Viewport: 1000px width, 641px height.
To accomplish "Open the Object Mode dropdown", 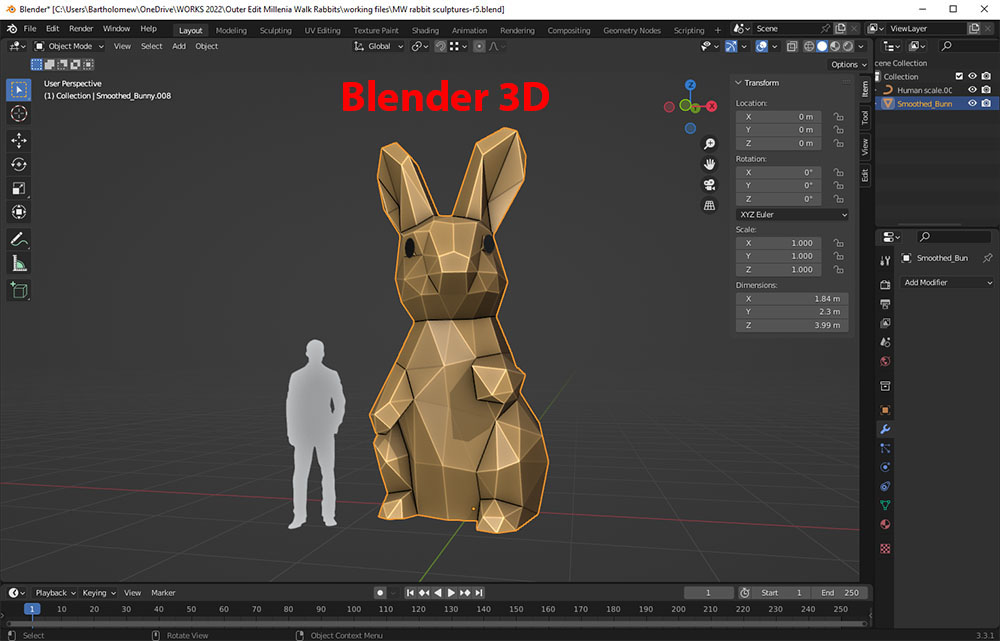I will click(69, 46).
